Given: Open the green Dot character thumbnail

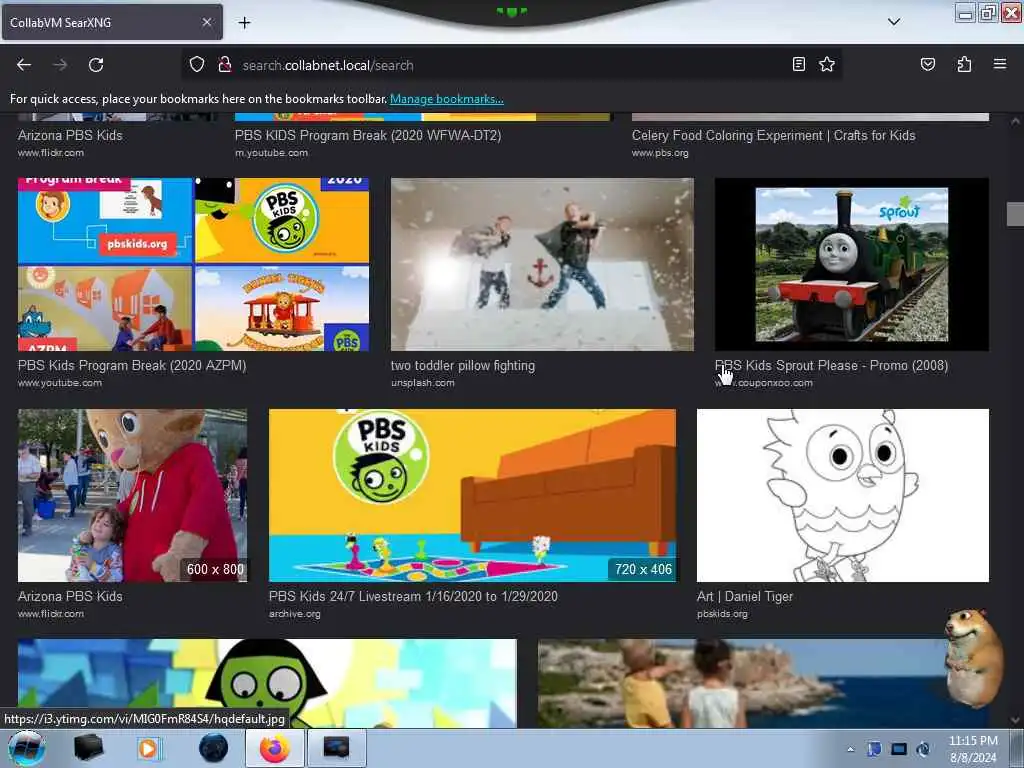Looking at the screenshot, I should (x=267, y=683).
